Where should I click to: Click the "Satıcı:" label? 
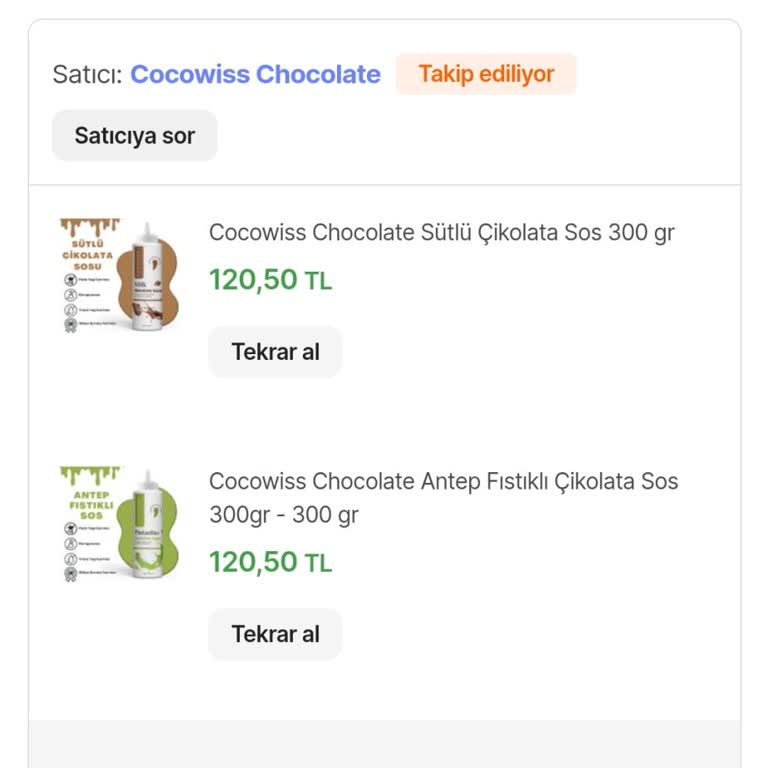(x=87, y=74)
